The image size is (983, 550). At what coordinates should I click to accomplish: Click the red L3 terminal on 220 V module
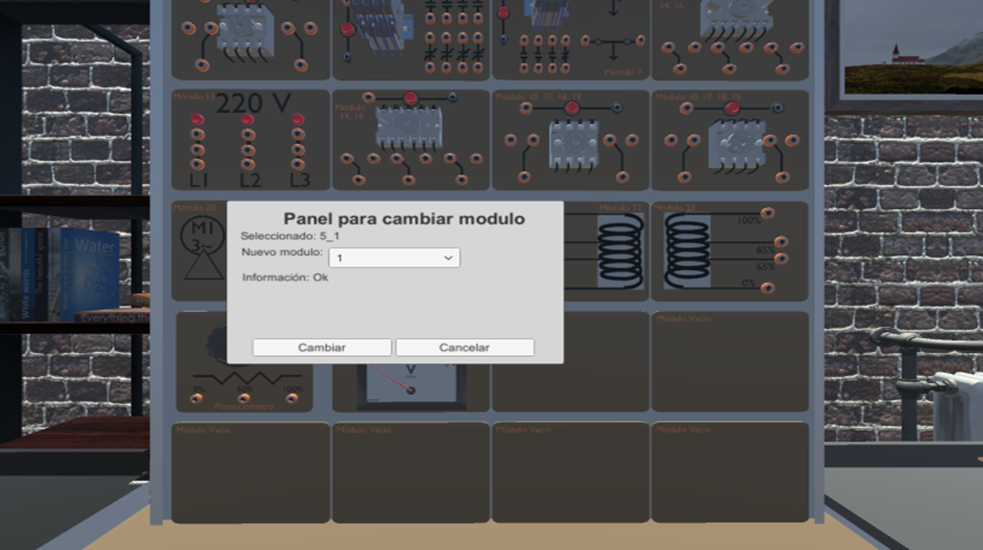coord(297,121)
